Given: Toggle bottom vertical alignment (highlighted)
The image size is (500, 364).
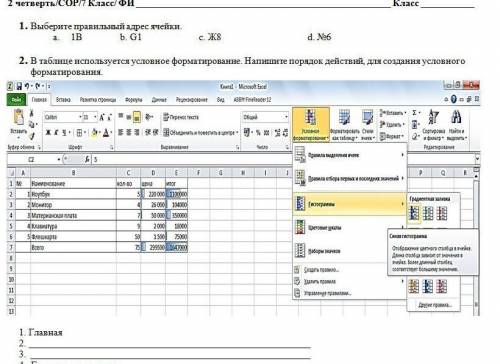Looking at the screenshot, I should [x=137, y=117].
